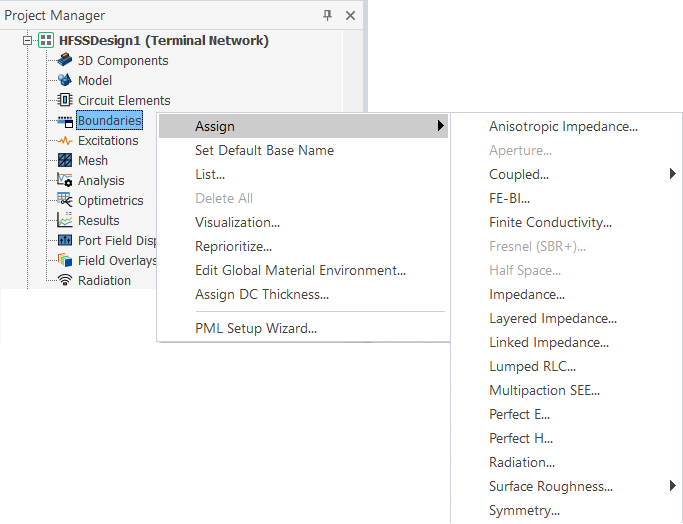Select the Excitations tree item
Viewport: 683px width, 524px height.
click(108, 141)
